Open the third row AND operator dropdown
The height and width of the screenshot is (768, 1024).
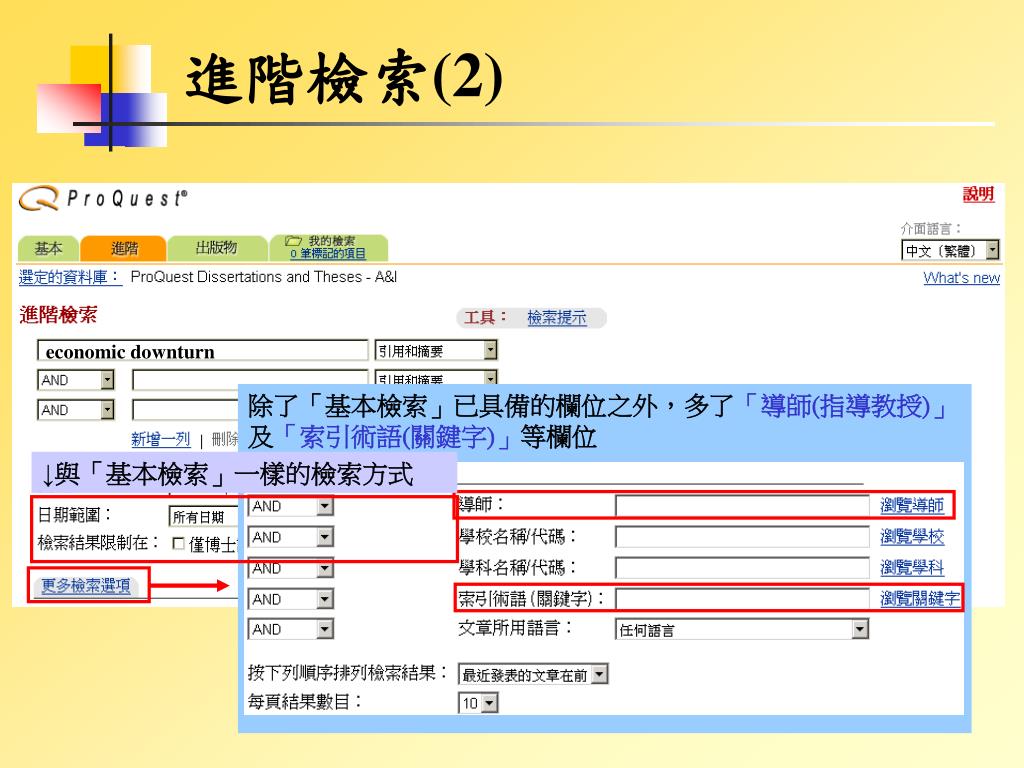point(76,409)
